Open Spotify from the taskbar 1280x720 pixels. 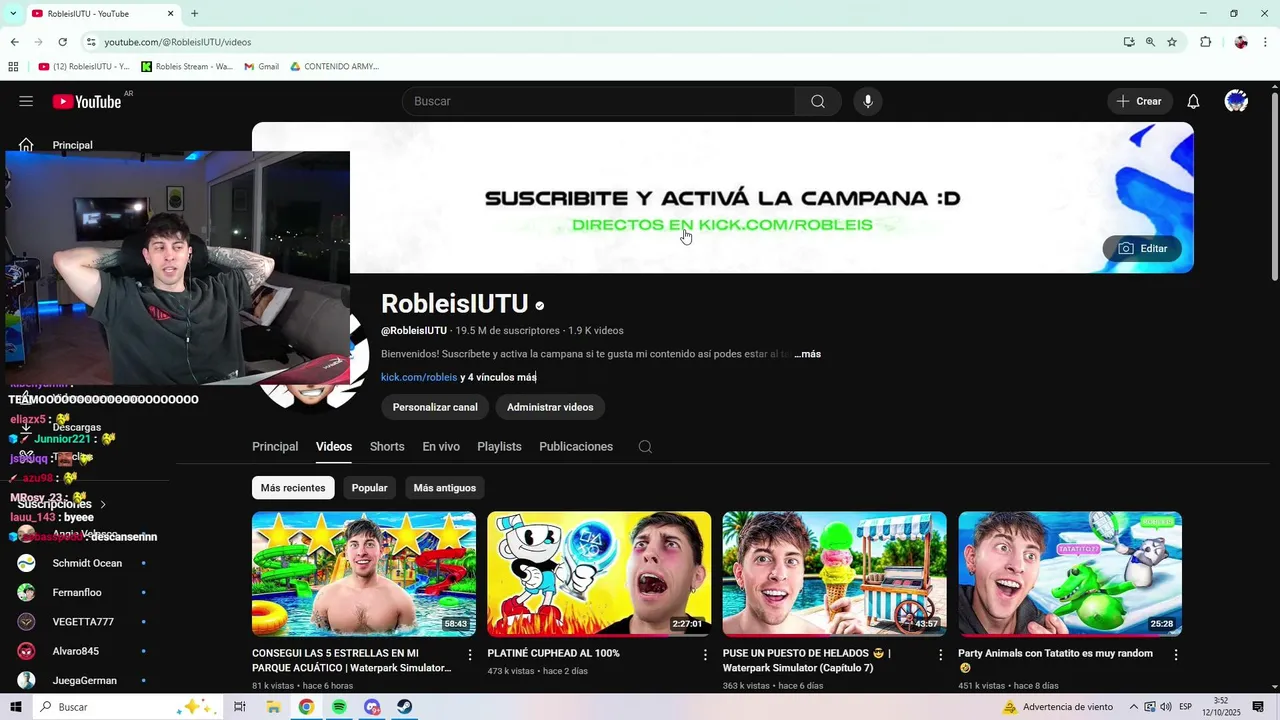[339, 707]
